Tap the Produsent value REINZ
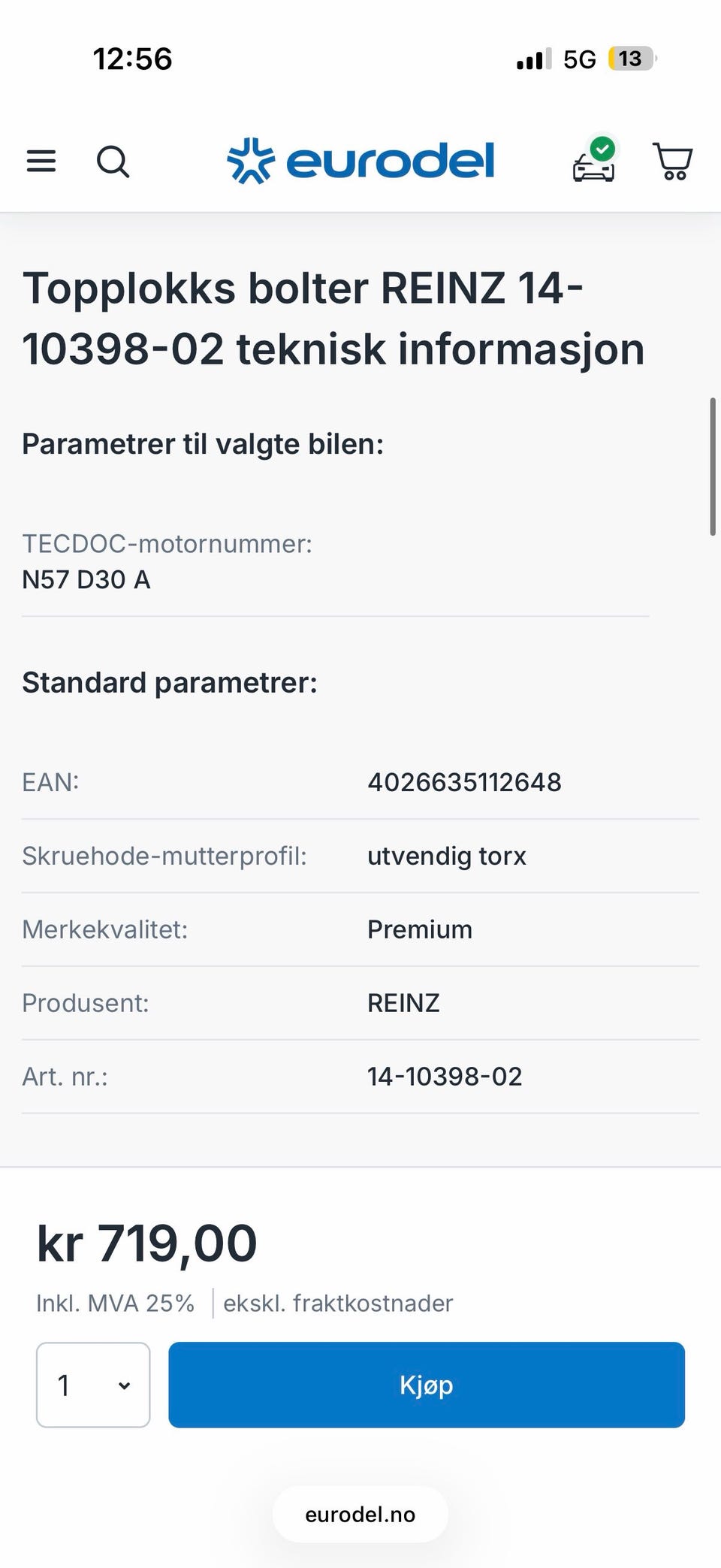This screenshot has width=721, height=1568. coord(403,1003)
